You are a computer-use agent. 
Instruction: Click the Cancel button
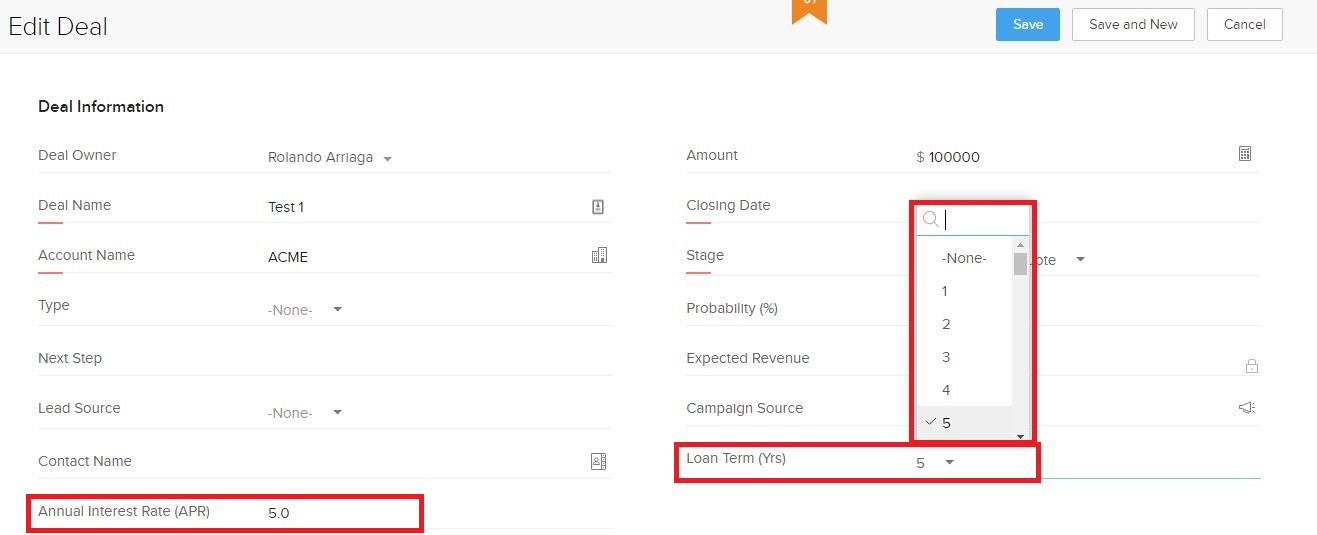coord(1244,25)
